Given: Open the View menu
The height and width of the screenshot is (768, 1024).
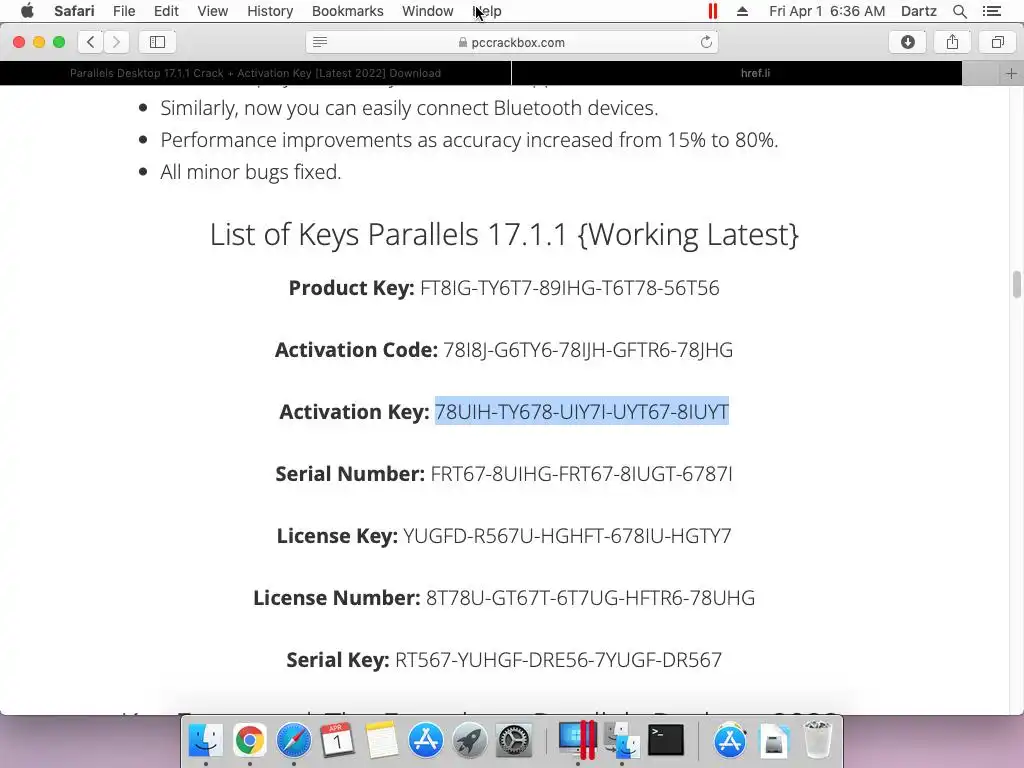Looking at the screenshot, I should [212, 11].
